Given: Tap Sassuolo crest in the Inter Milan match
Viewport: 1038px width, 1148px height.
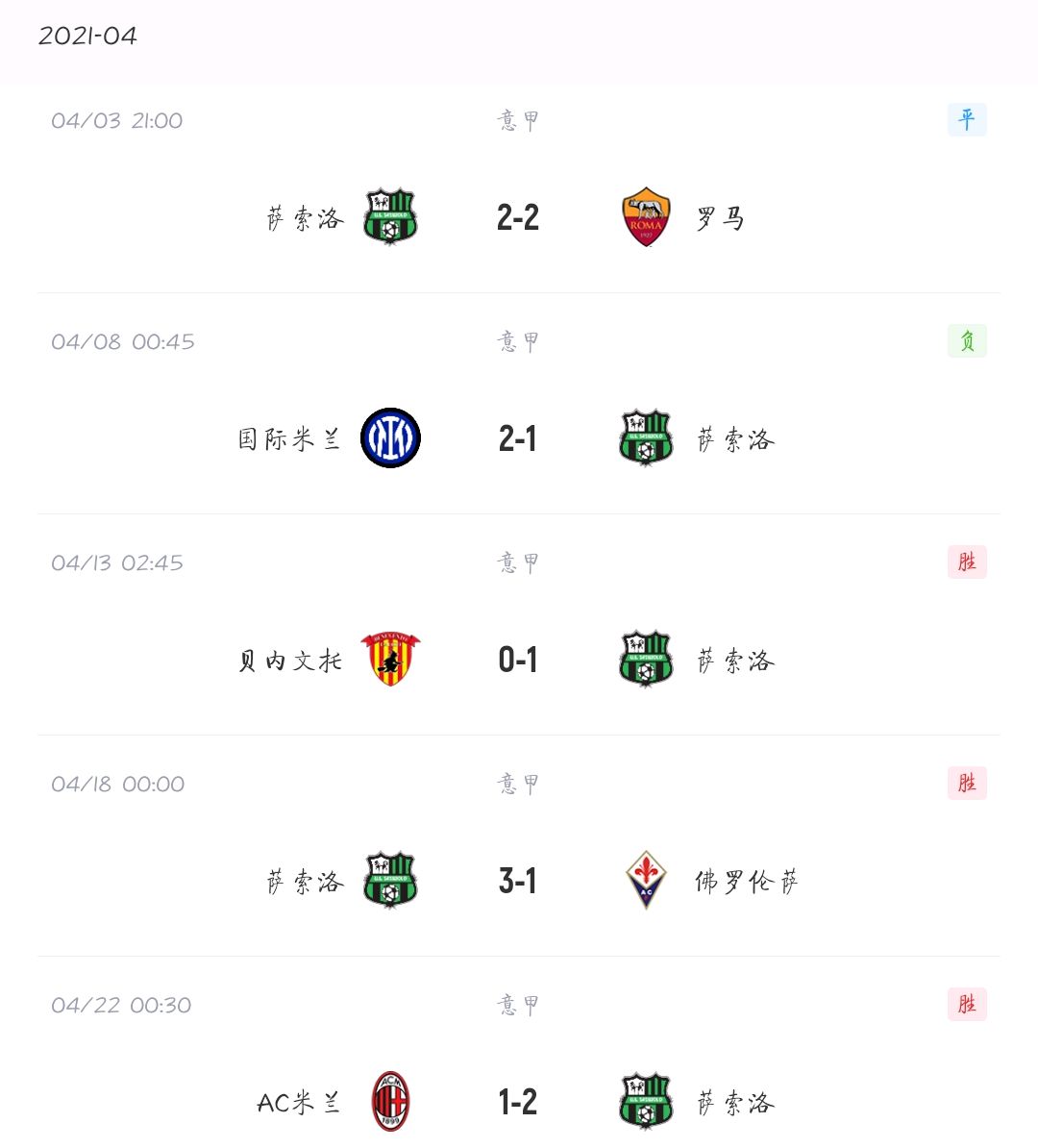Looking at the screenshot, I should click(x=646, y=438).
